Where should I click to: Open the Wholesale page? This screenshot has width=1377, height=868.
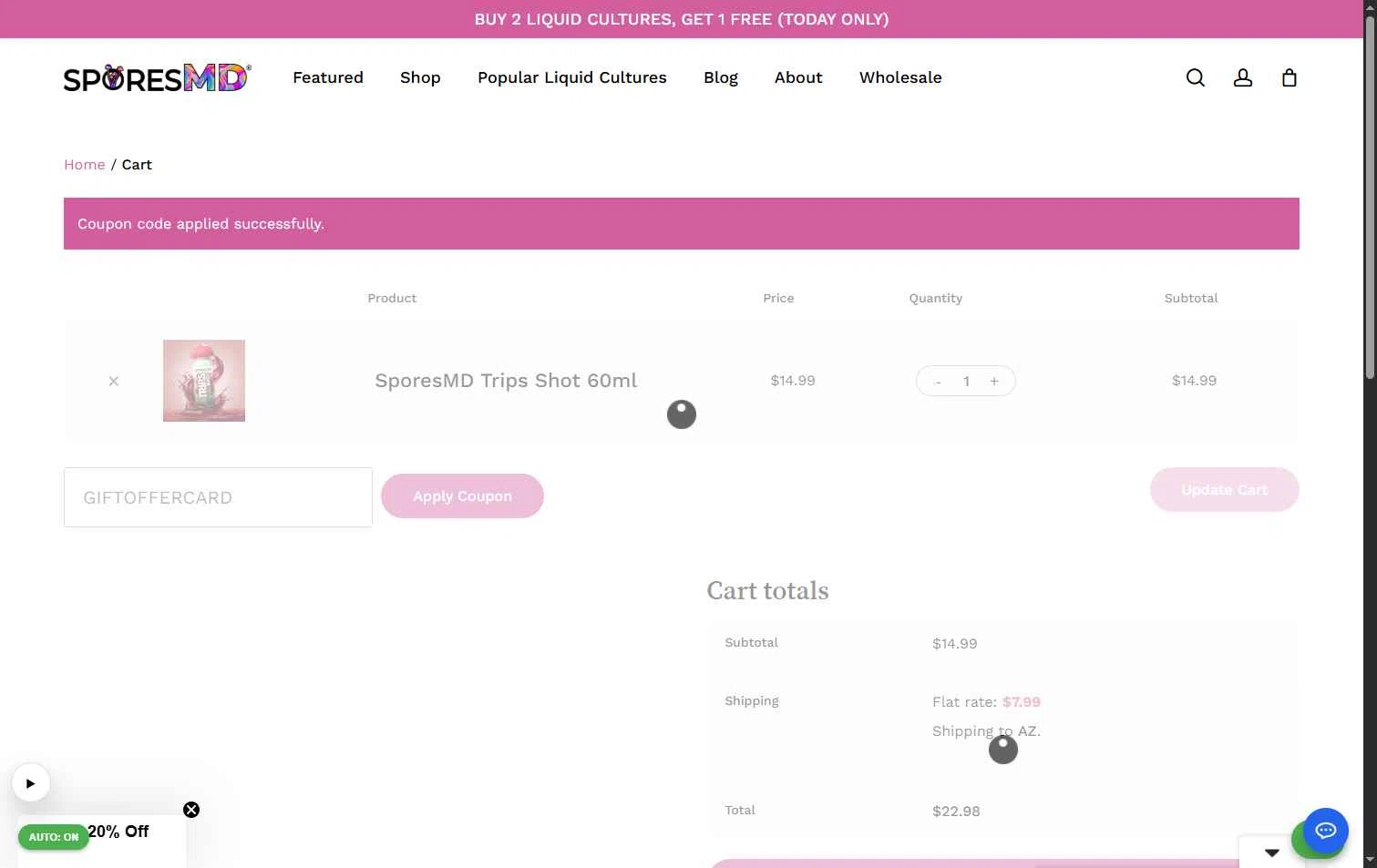coord(900,78)
